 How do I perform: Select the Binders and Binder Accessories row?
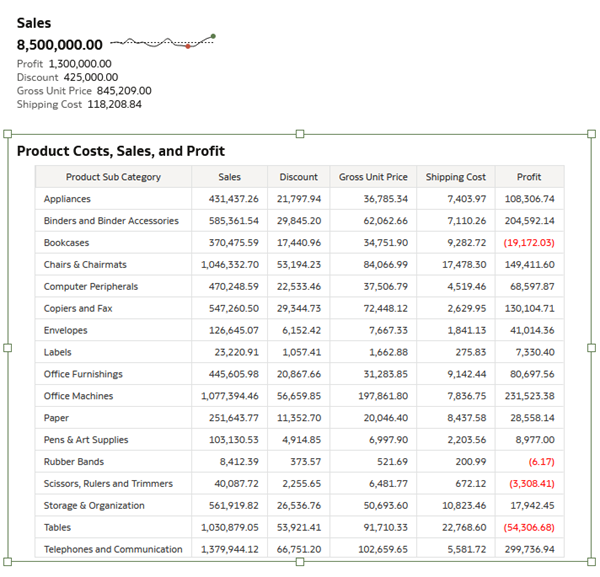pos(111,221)
